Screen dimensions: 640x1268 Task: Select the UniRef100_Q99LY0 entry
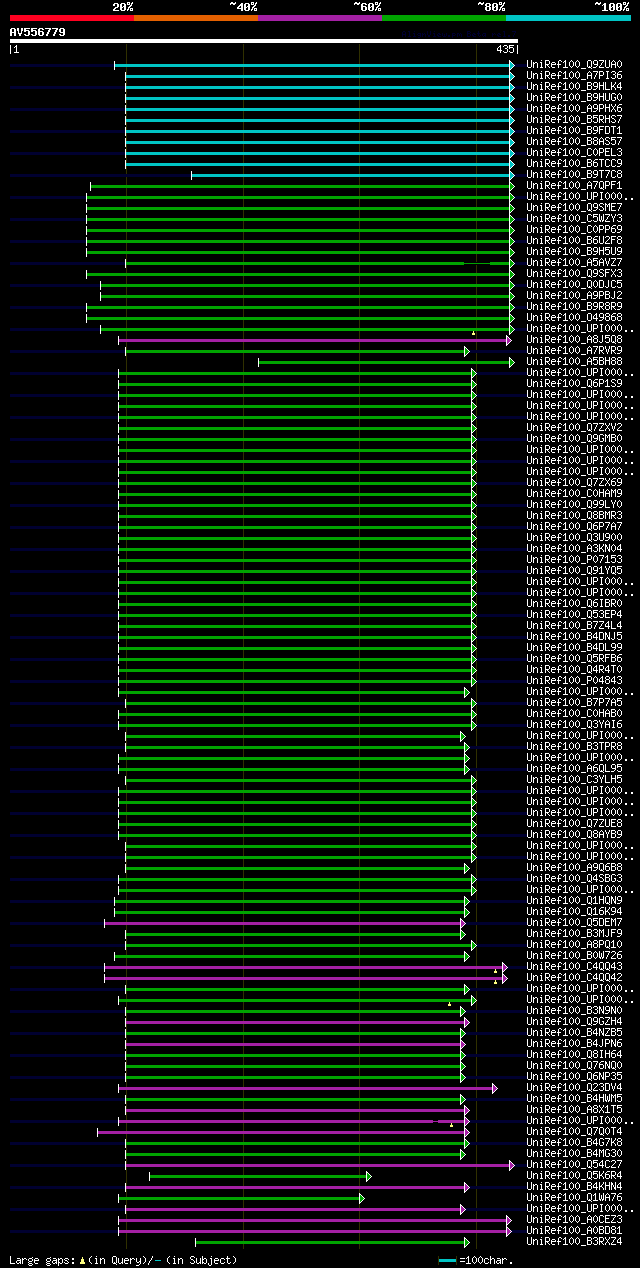point(574,505)
